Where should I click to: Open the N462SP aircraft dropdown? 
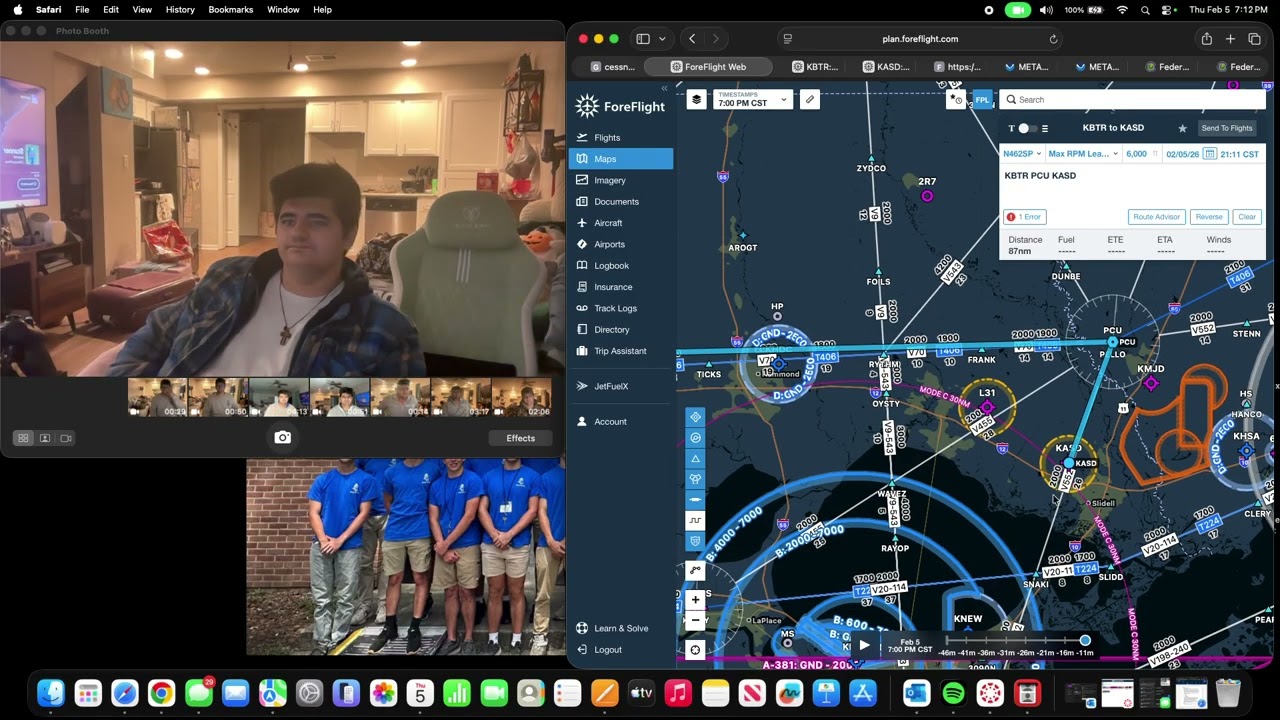1023,154
